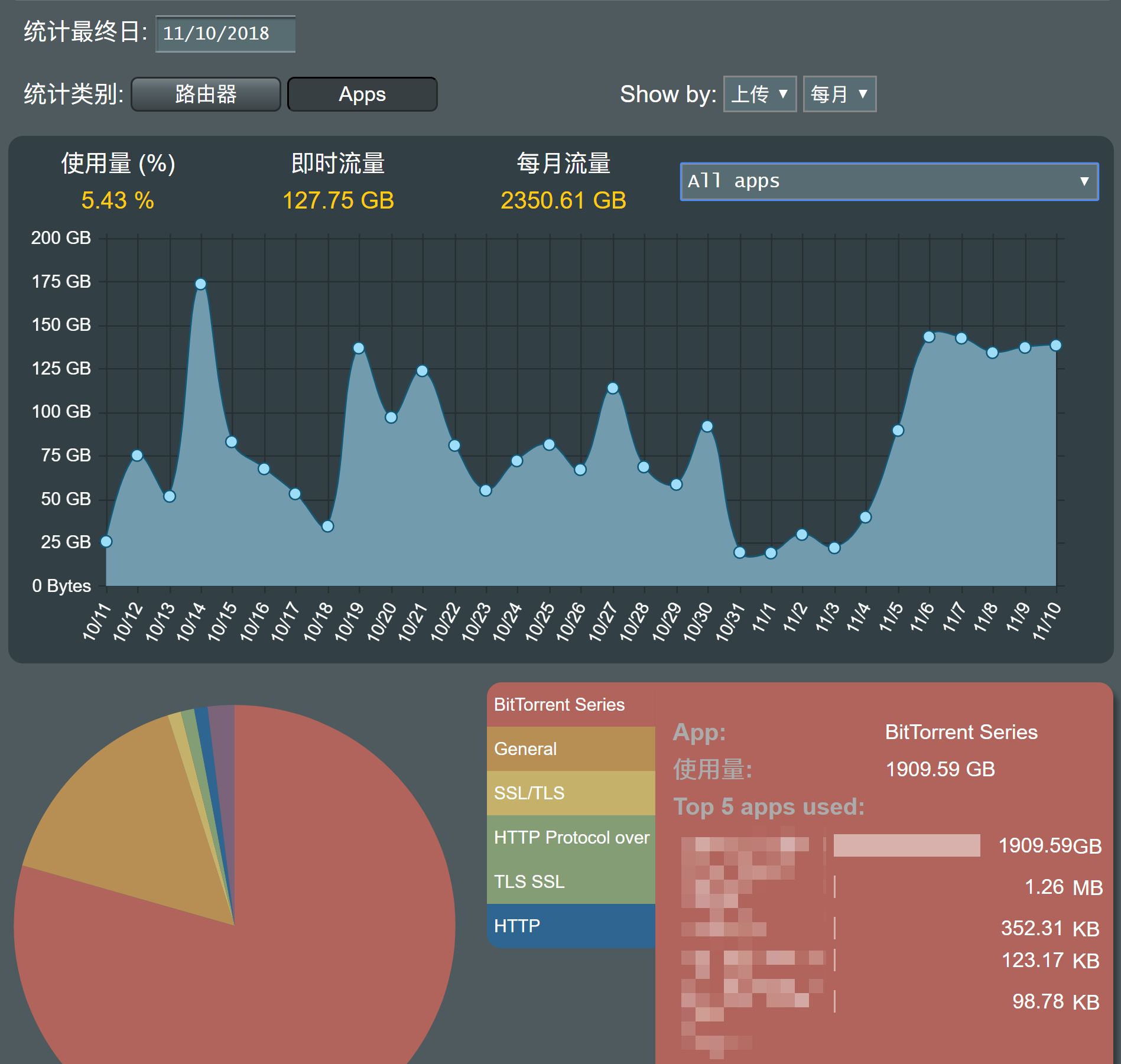Select BitTorrent Series in the app list
This screenshot has height=1064, width=1121.
pos(571,705)
